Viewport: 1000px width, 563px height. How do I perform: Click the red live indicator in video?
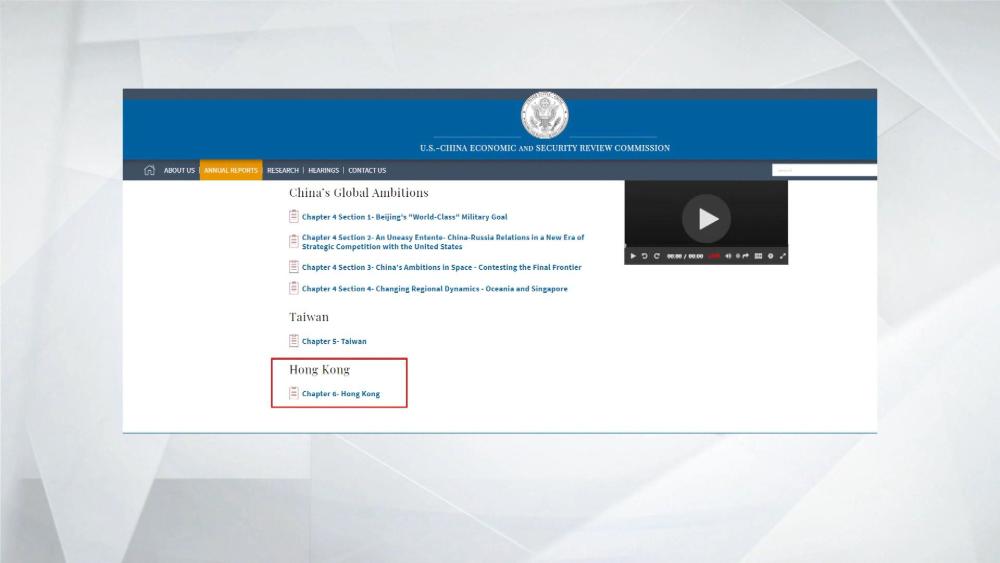[714, 256]
